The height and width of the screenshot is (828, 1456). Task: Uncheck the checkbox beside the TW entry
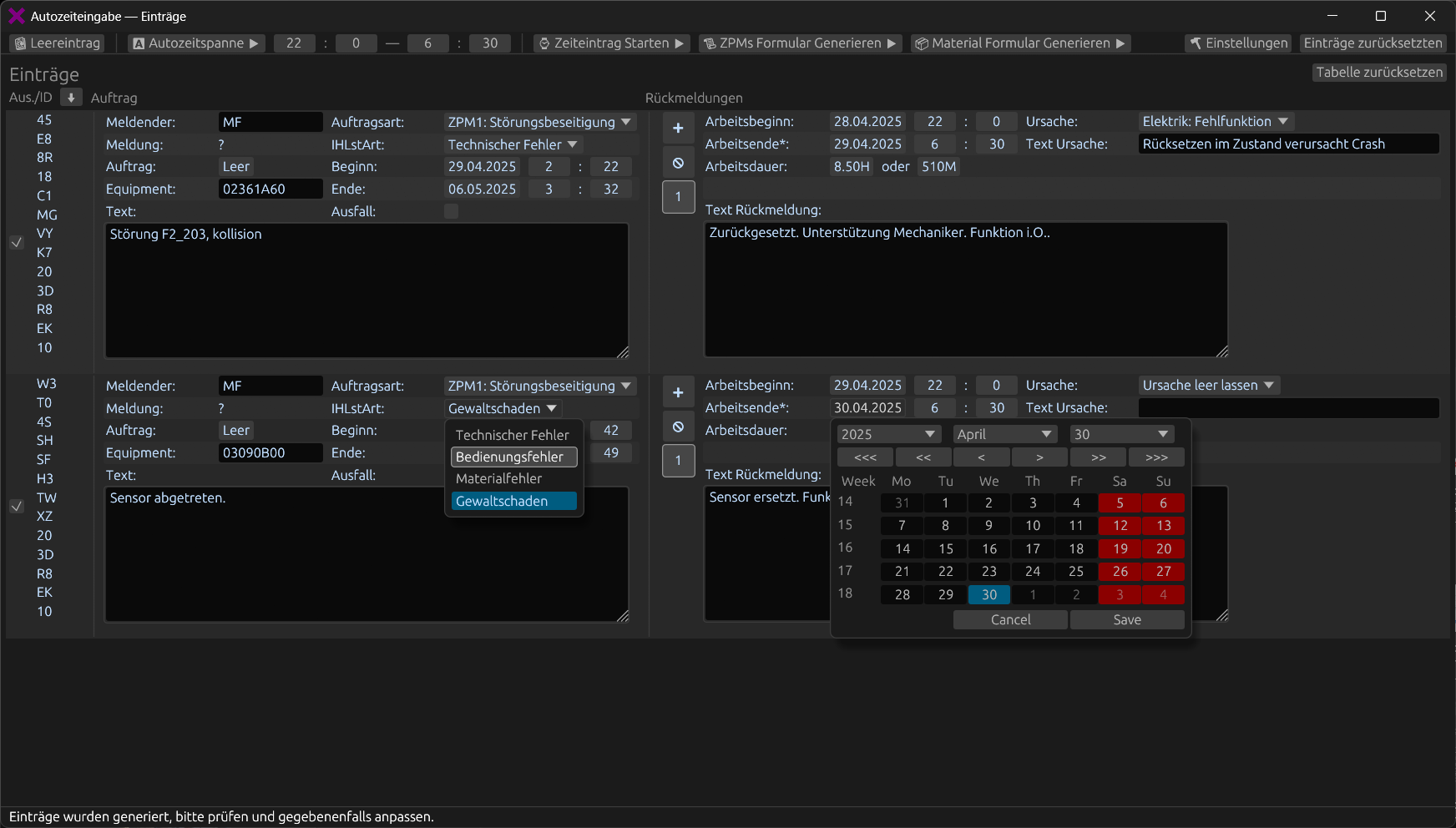(17, 506)
